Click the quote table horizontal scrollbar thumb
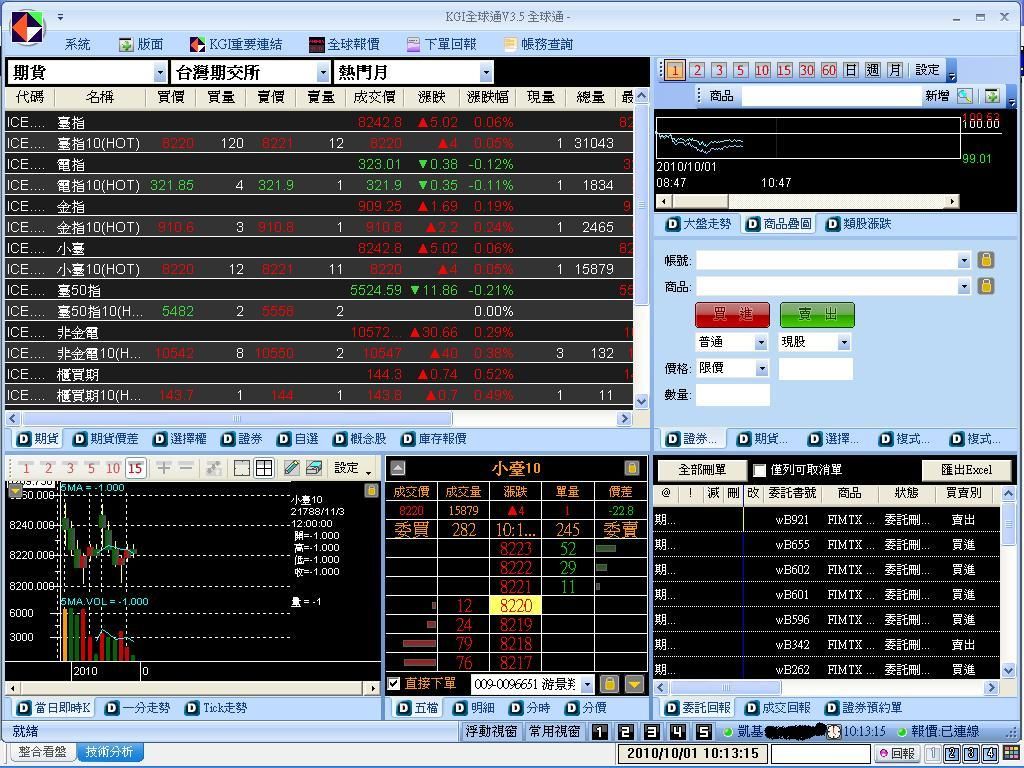This screenshot has width=1024, height=768. click(x=237, y=419)
